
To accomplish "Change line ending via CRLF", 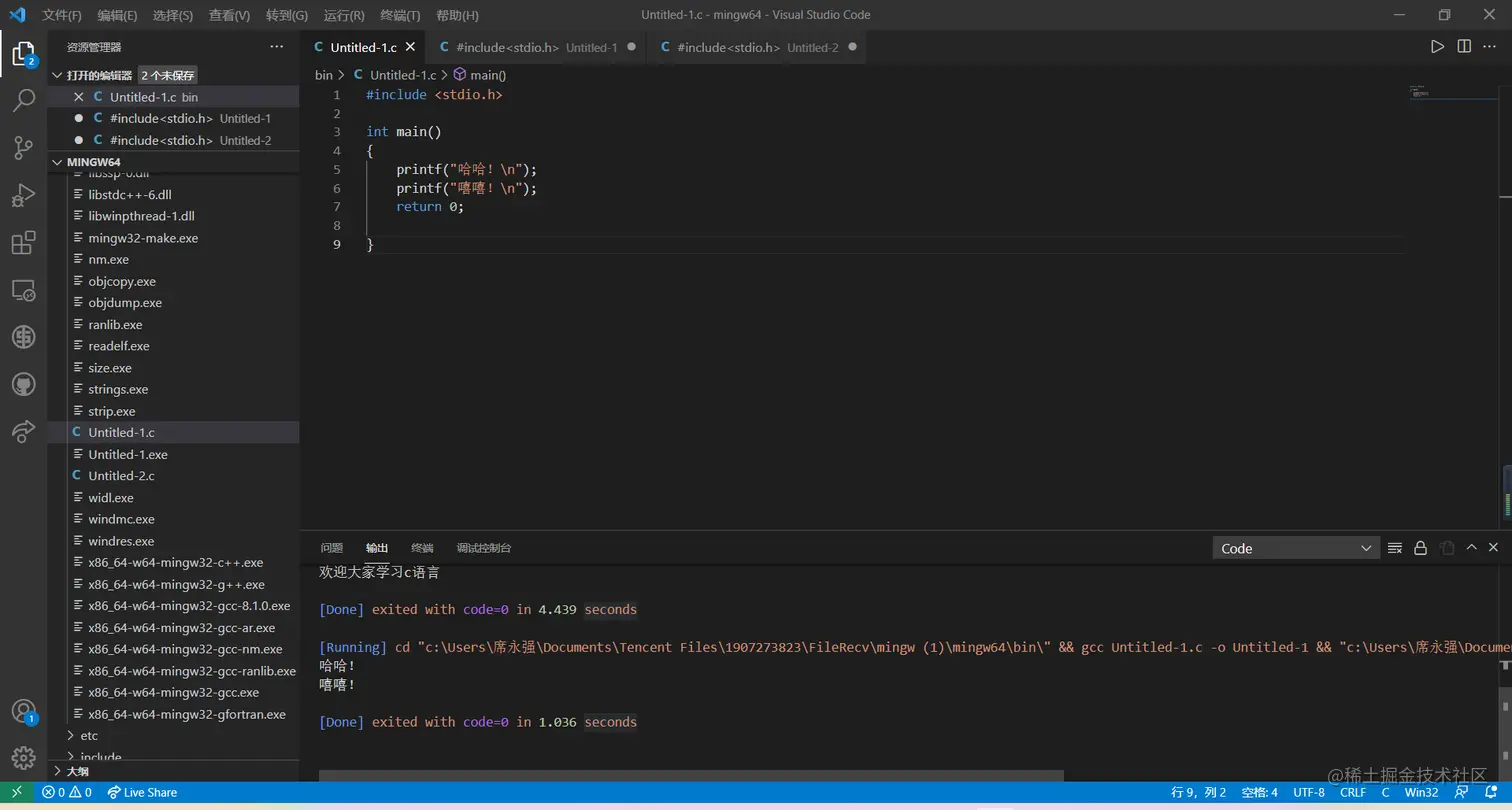I will pyautogui.click(x=1353, y=792).
